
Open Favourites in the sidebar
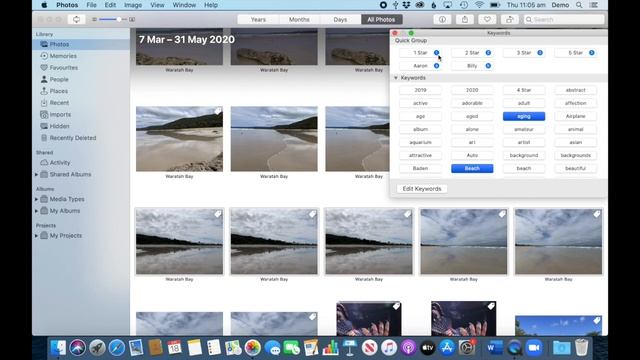63,68
